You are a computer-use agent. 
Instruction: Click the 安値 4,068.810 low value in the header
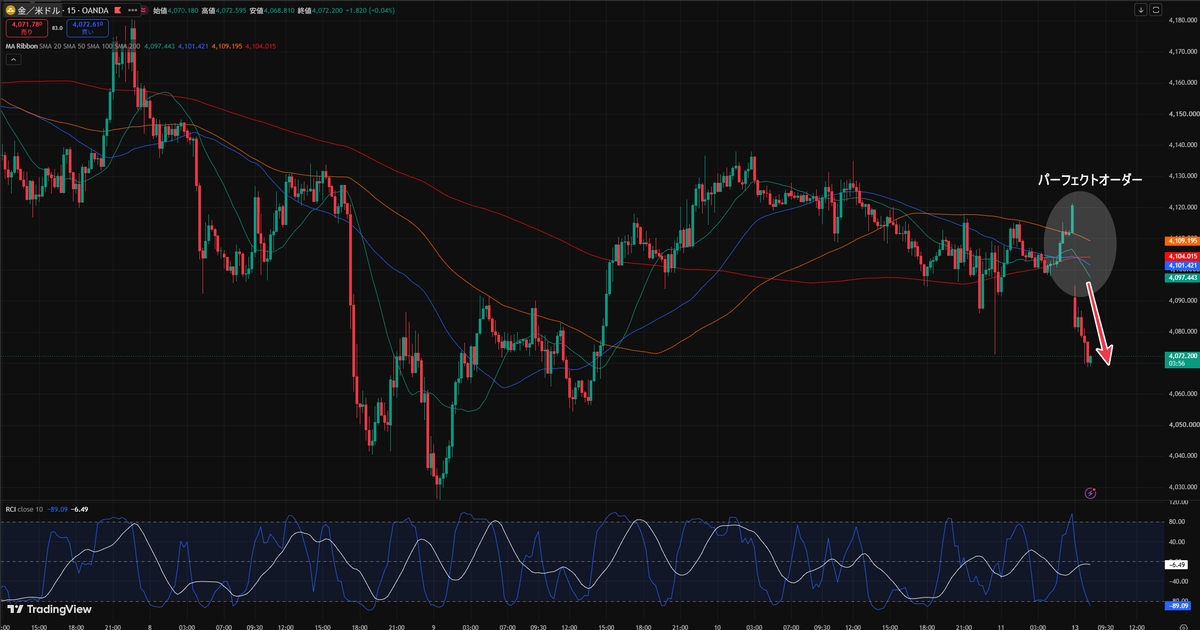pos(272,10)
